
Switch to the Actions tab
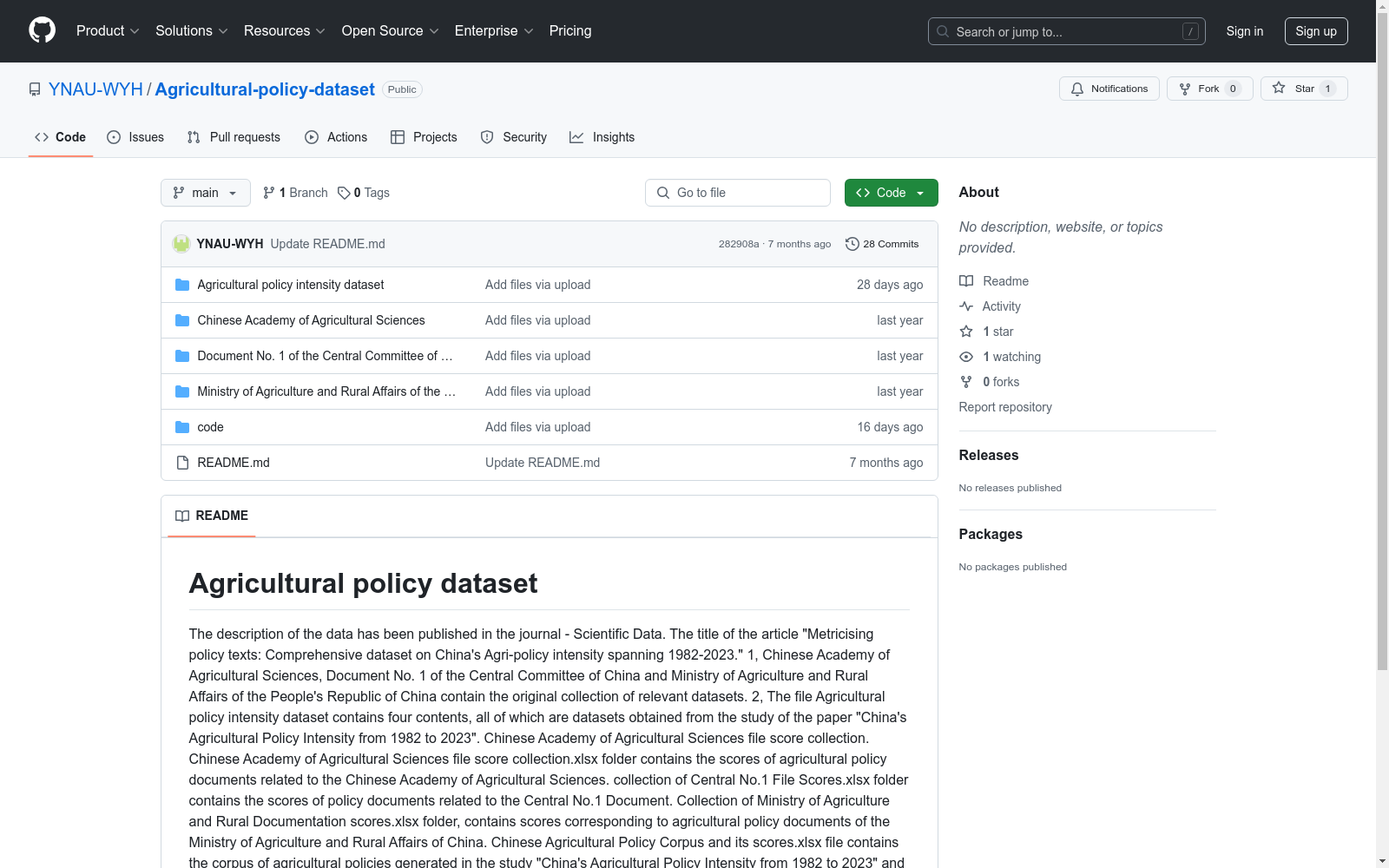point(336,137)
